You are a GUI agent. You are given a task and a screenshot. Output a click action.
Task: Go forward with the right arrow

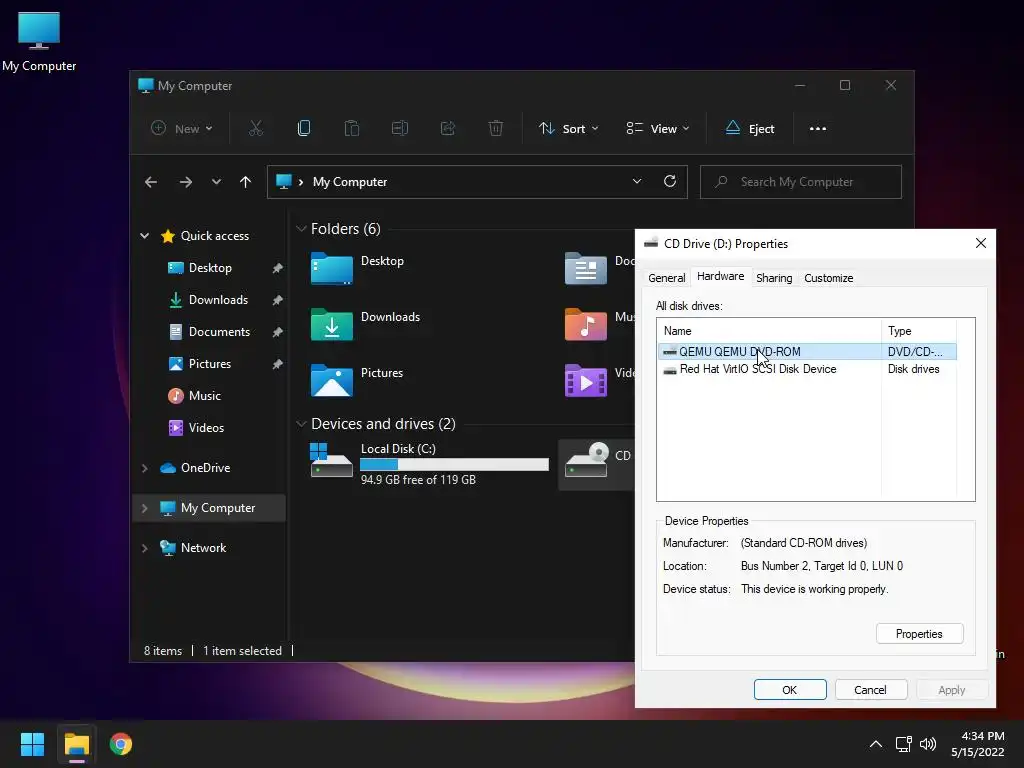(x=185, y=182)
